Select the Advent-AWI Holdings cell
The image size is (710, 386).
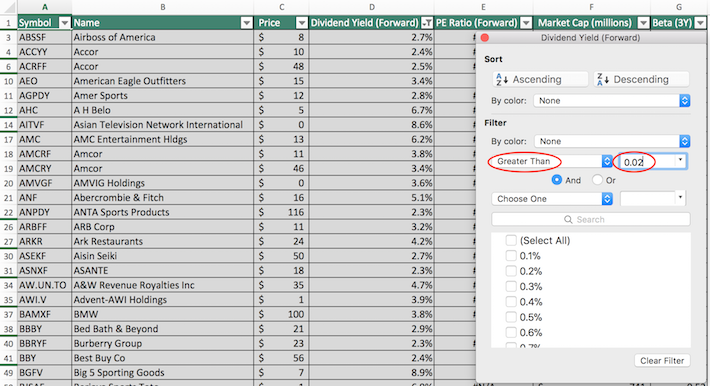pyautogui.click(x=163, y=299)
